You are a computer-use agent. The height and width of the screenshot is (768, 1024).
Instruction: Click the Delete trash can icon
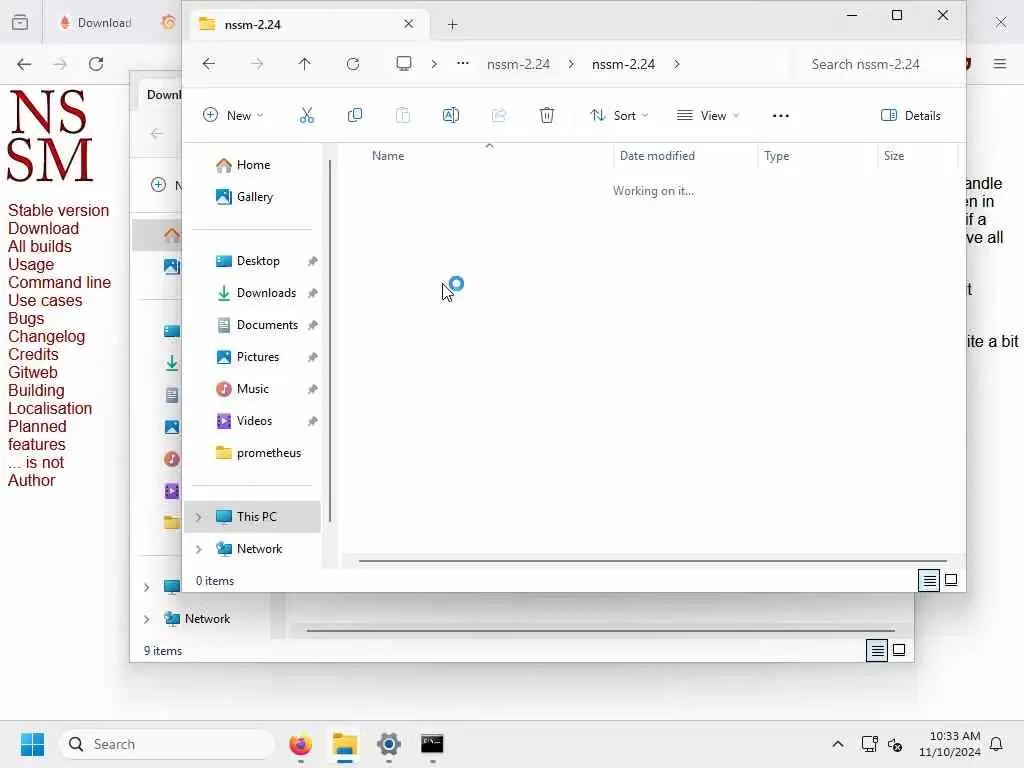point(547,116)
